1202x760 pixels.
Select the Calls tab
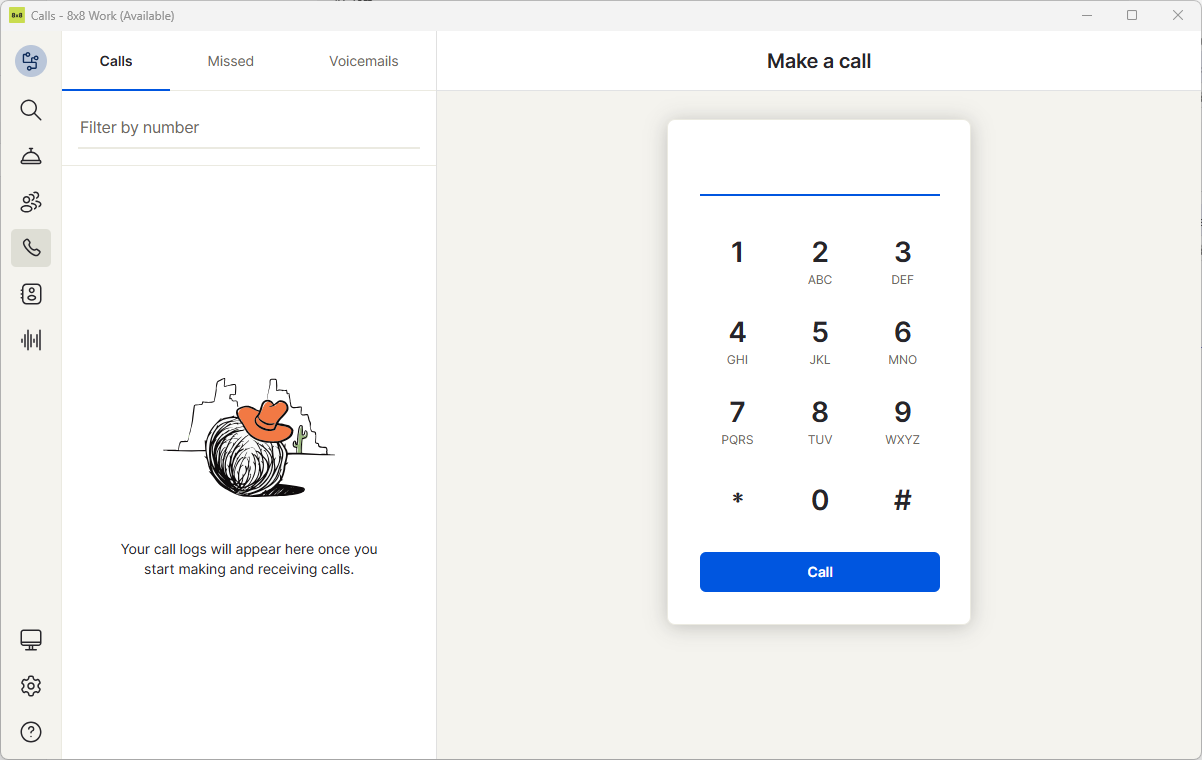116,61
